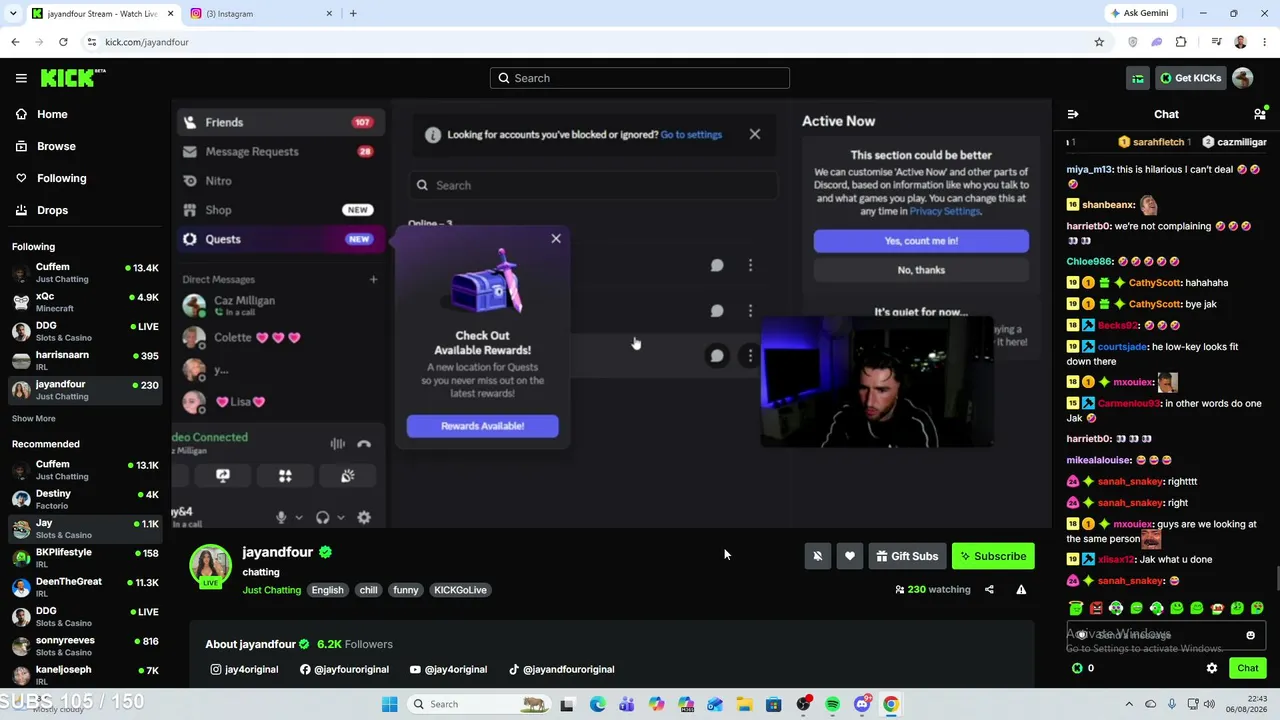The image size is (1280, 720).
Task: Open the Kick profile avatar menu
Action: coord(1243,78)
